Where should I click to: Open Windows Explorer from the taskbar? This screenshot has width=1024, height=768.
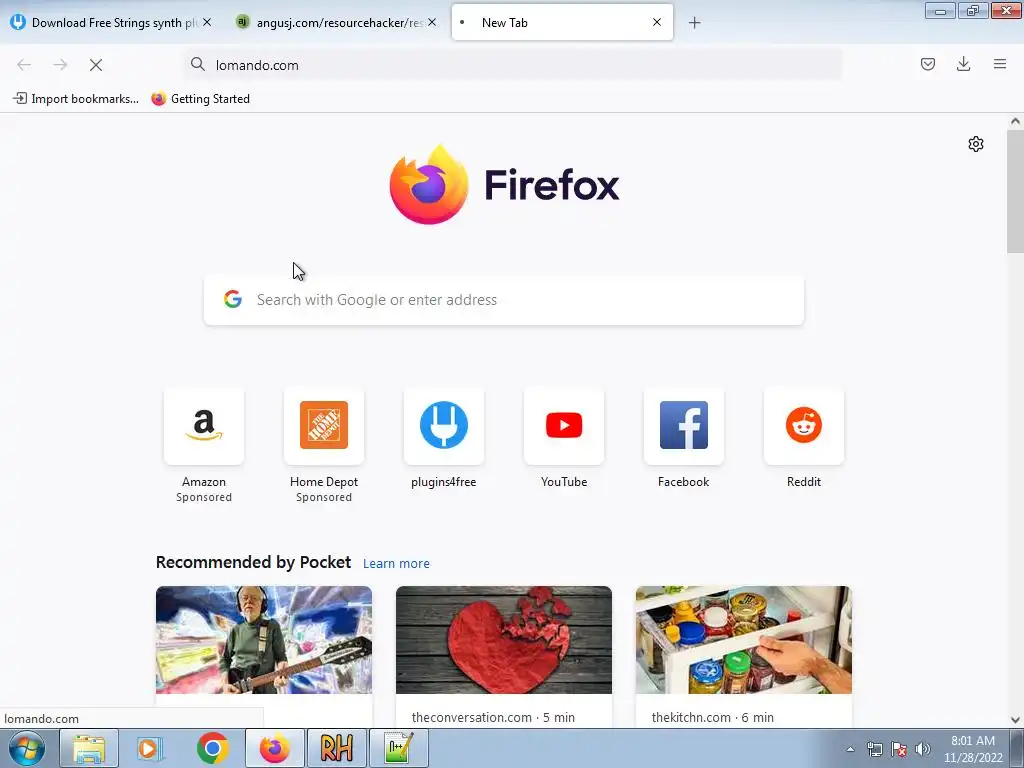tap(89, 748)
